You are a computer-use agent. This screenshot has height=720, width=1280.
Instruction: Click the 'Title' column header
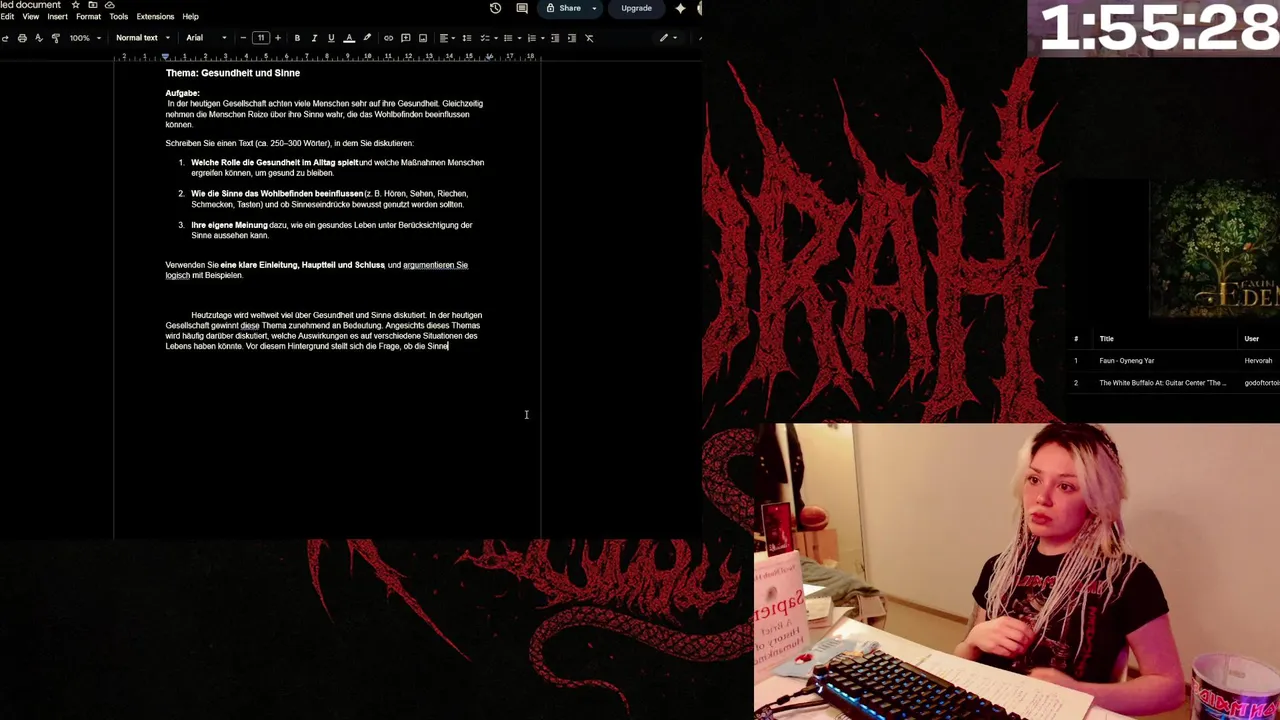point(1106,339)
